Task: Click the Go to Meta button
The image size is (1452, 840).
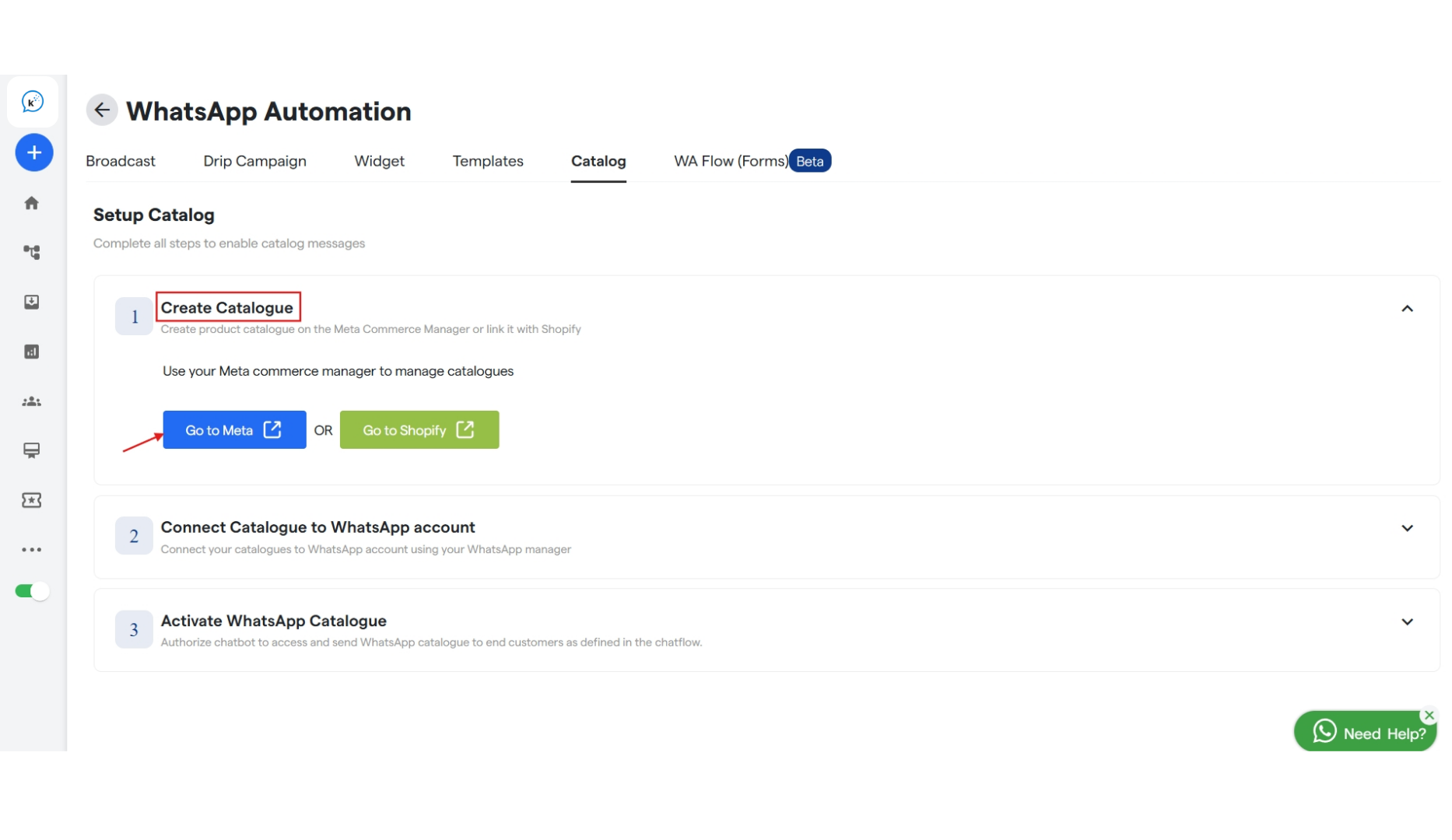Action: [234, 430]
